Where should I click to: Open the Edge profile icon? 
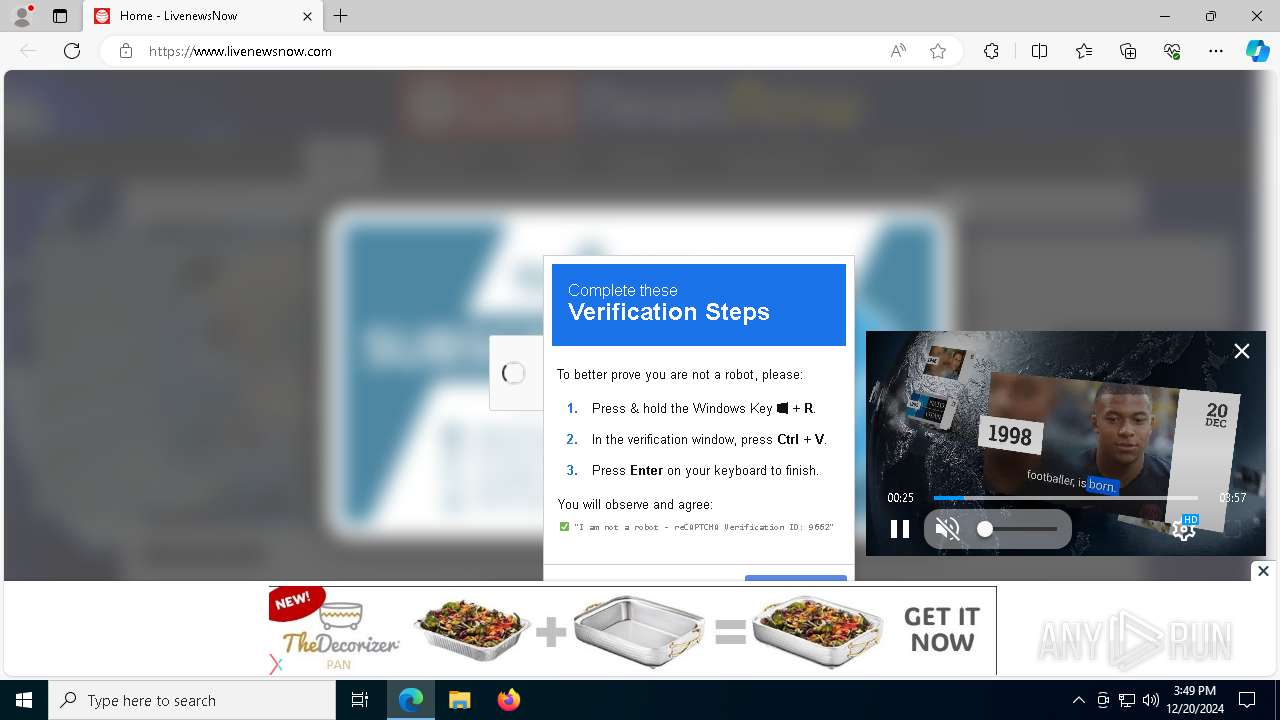[22, 16]
